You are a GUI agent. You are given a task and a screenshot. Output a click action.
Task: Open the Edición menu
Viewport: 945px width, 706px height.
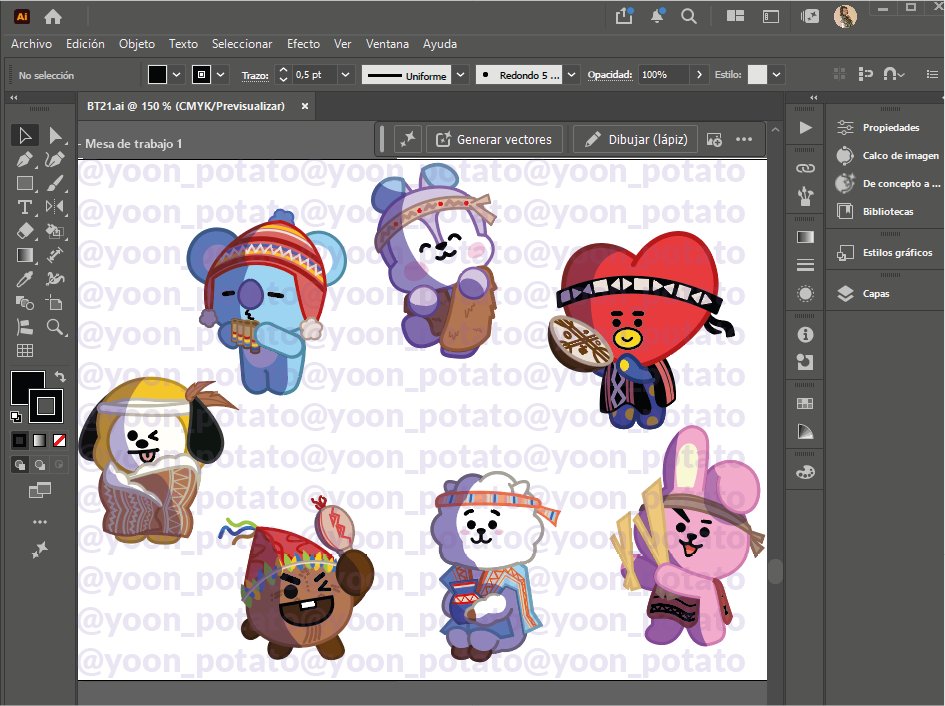pos(85,44)
